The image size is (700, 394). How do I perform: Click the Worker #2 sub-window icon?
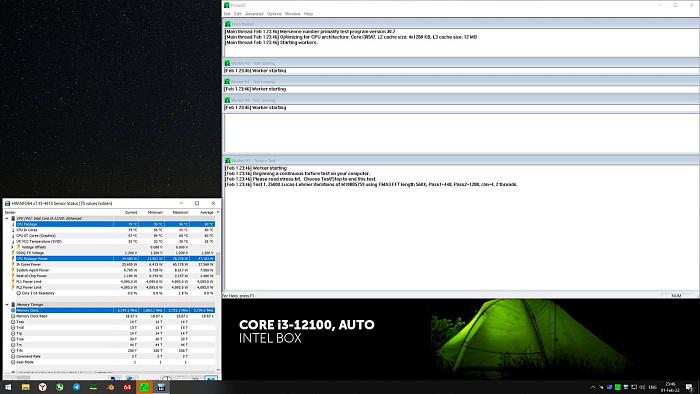click(227, 63)
